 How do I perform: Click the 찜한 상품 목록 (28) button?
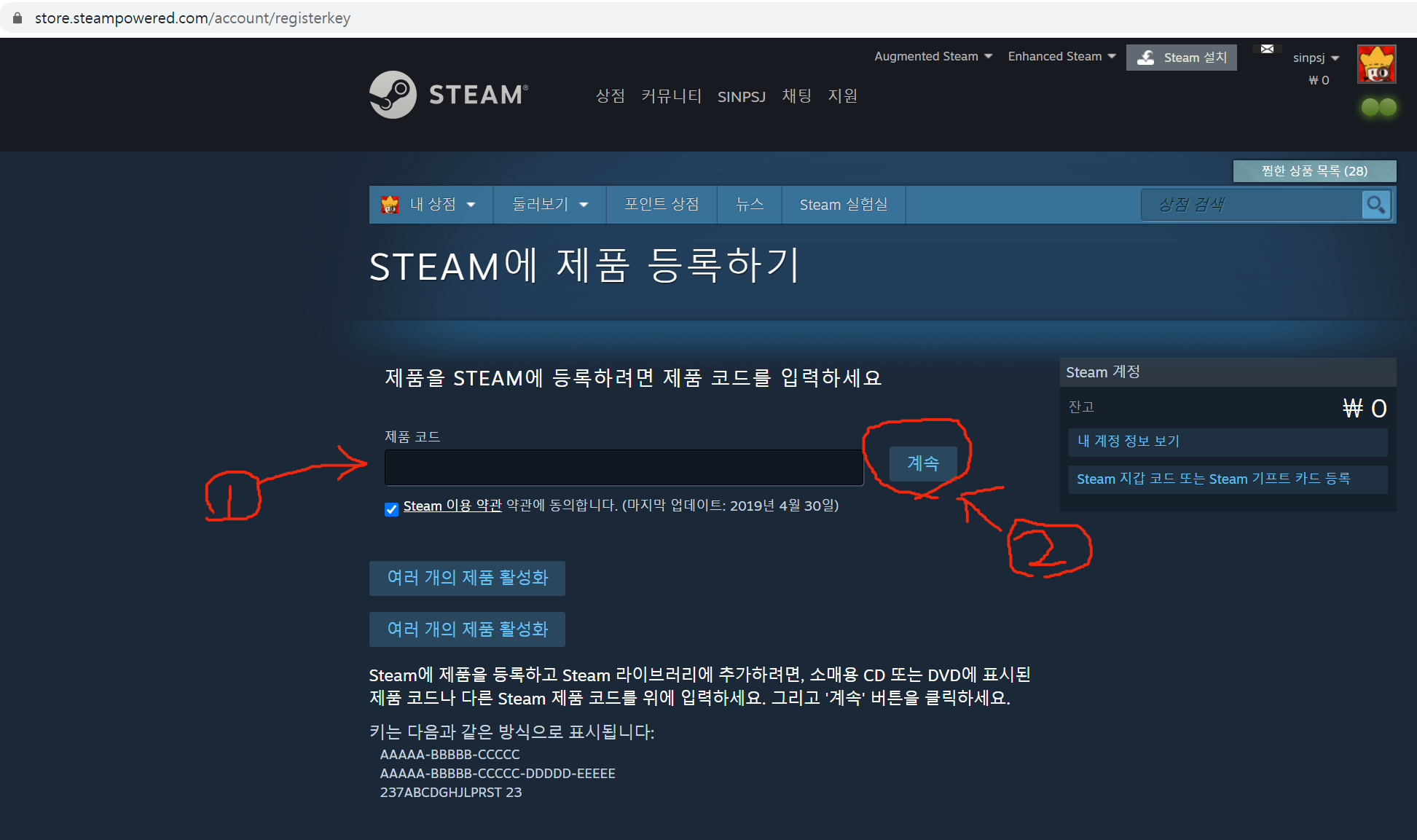[x=1314, y=171]
